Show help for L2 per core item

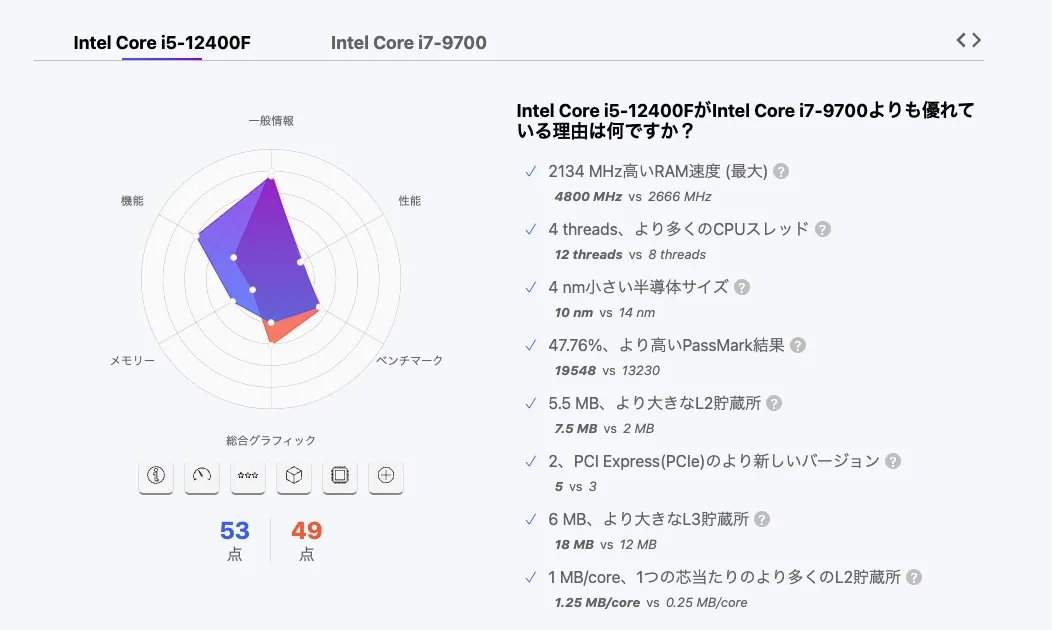[914, 577]
